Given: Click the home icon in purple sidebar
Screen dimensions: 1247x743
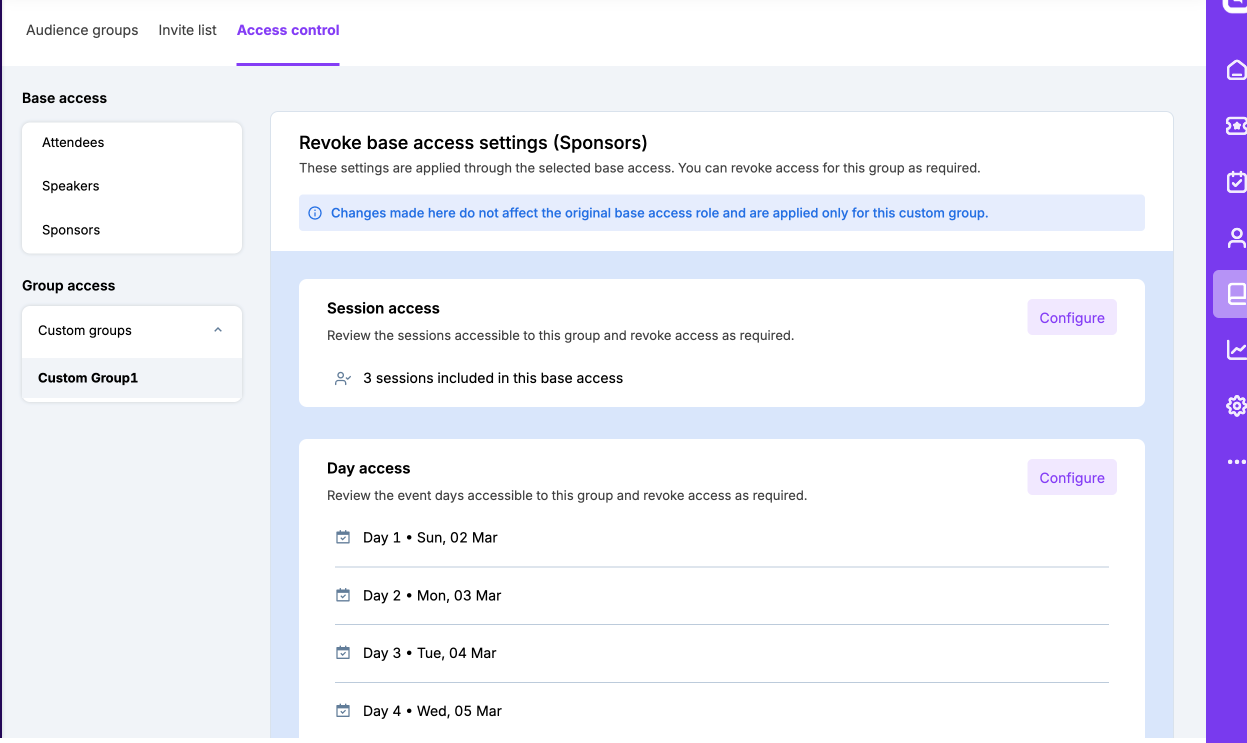Looking at the screenshot, I should coord(1236,70).
